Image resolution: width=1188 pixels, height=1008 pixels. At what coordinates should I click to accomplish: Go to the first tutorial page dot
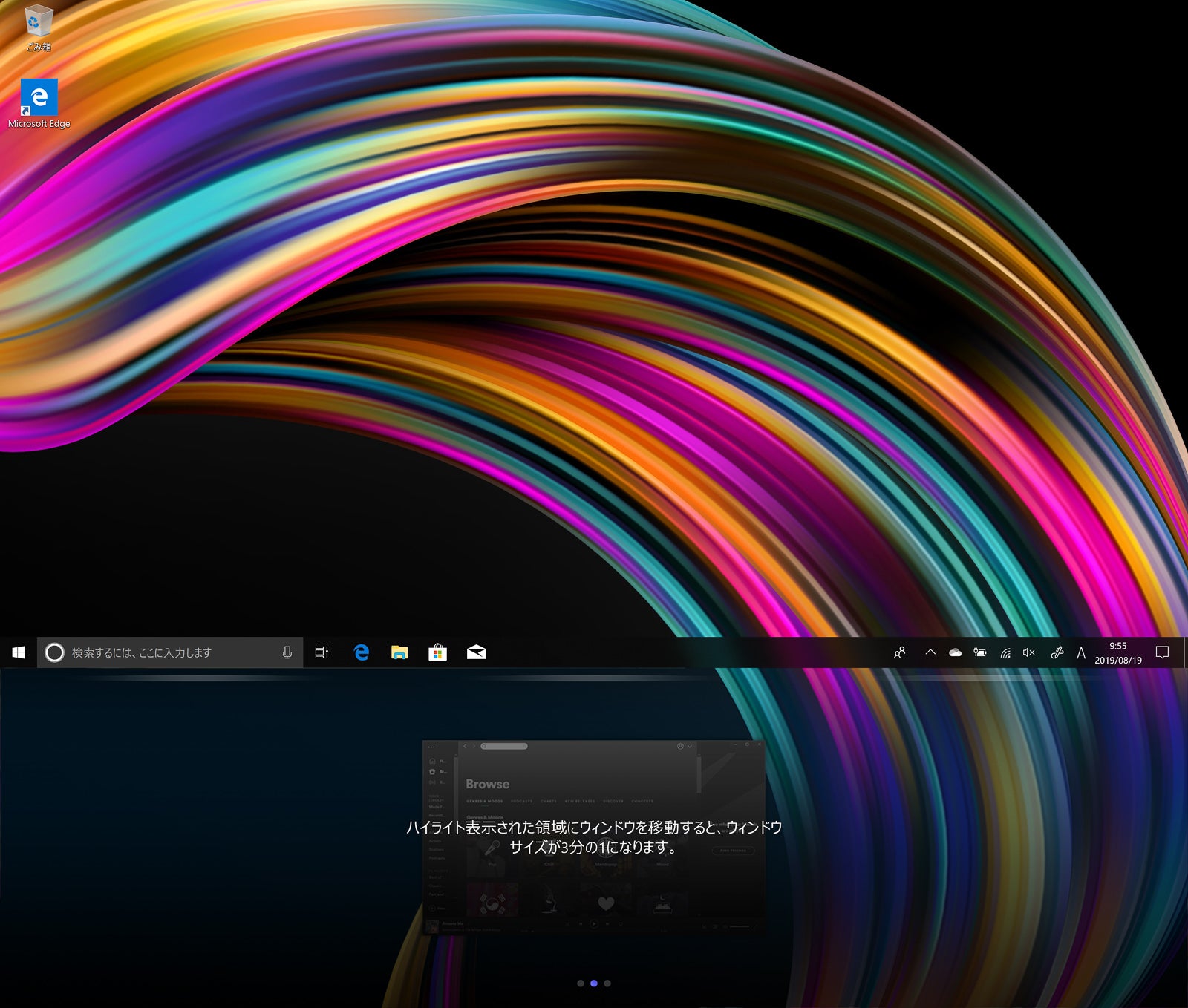[x=581, y=983]
